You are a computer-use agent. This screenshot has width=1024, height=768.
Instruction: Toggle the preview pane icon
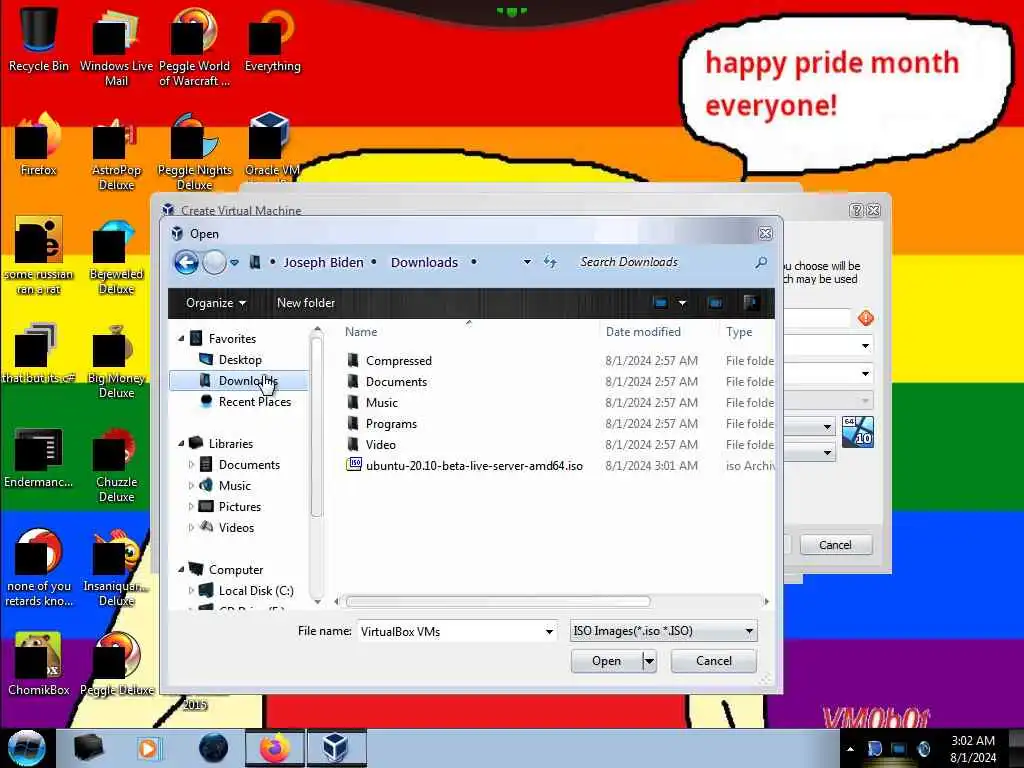tap(715, 302)
